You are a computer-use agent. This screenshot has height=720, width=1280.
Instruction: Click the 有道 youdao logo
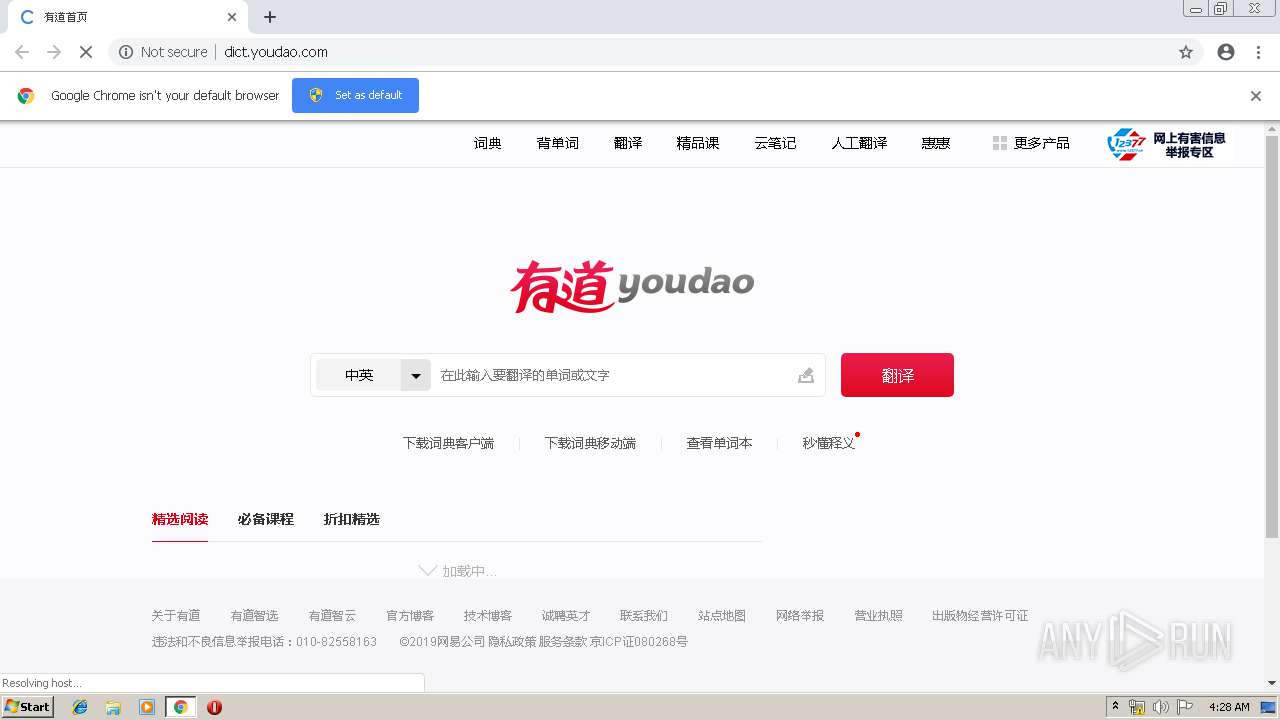pos(632,286)
